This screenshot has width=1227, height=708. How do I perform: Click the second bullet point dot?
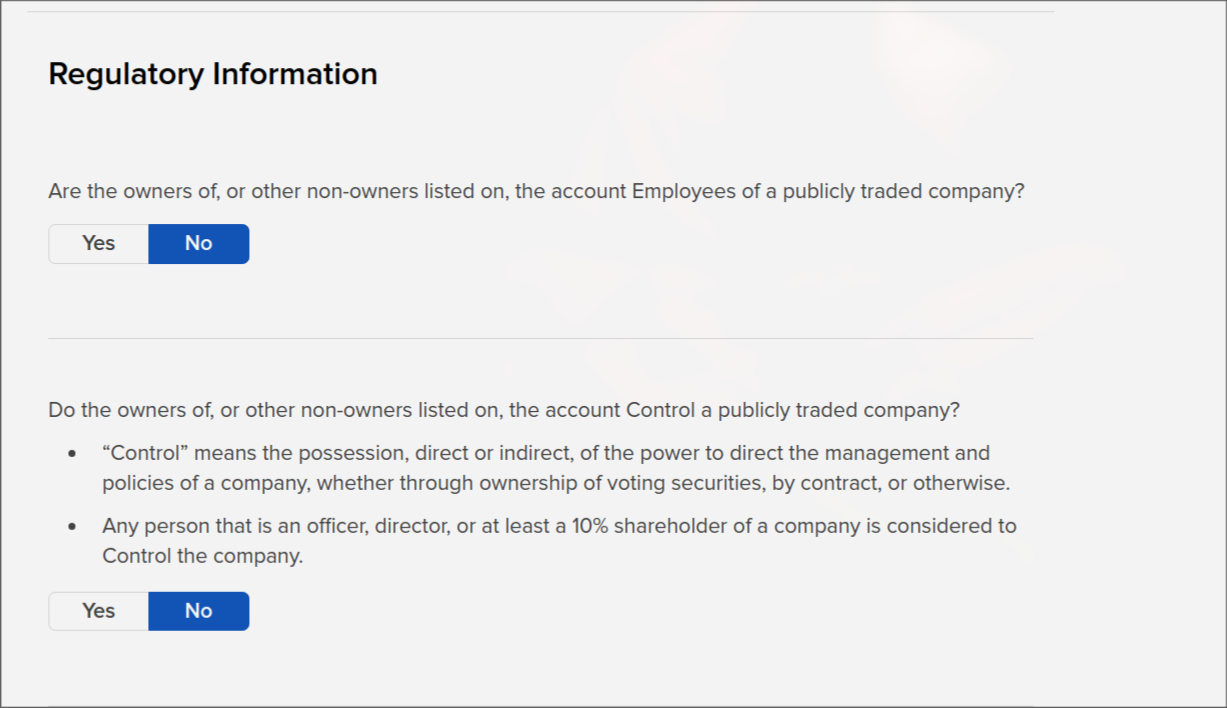pyautogui.click(x=72, y=527)
